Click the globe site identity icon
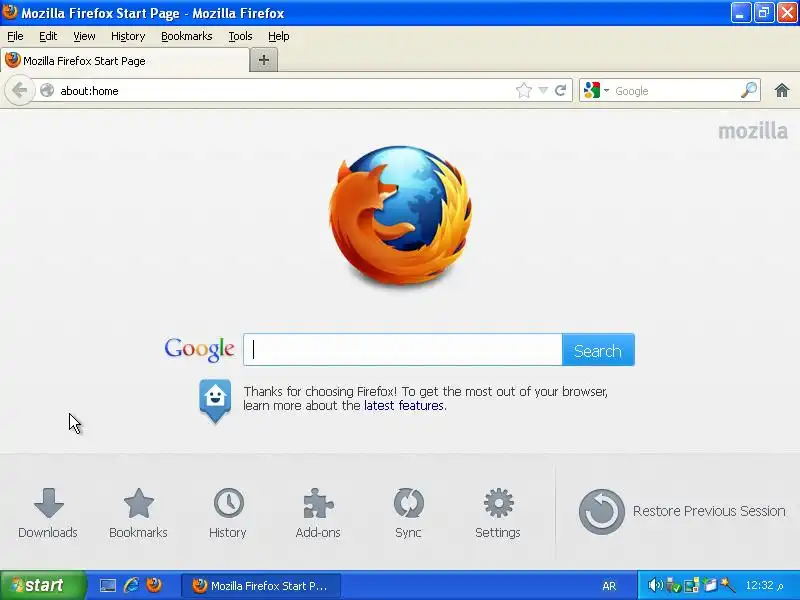 pyautogui.click(x=47, y=91)
